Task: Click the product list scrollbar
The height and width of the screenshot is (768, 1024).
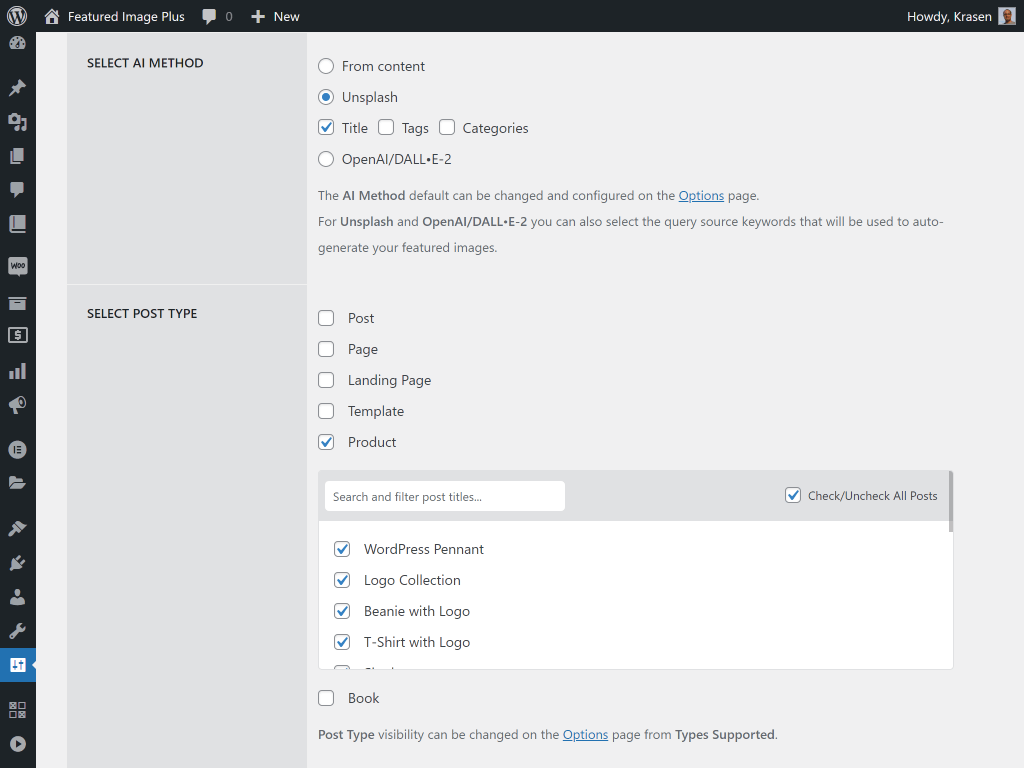Action: click(x=951, y=502)
